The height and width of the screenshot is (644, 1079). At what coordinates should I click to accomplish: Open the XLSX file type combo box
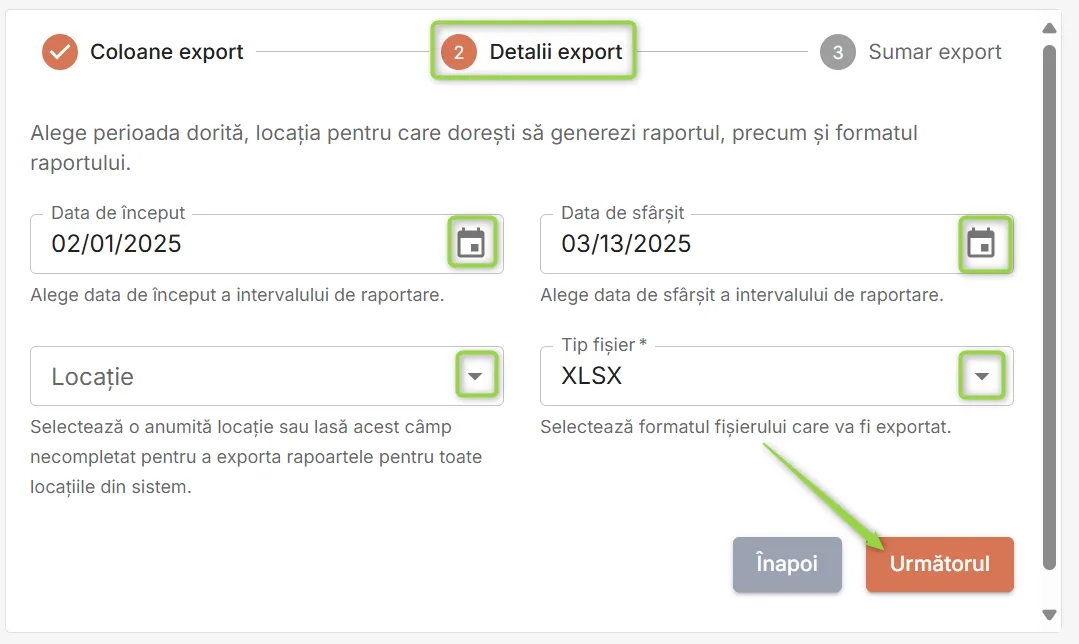point(777,376)
